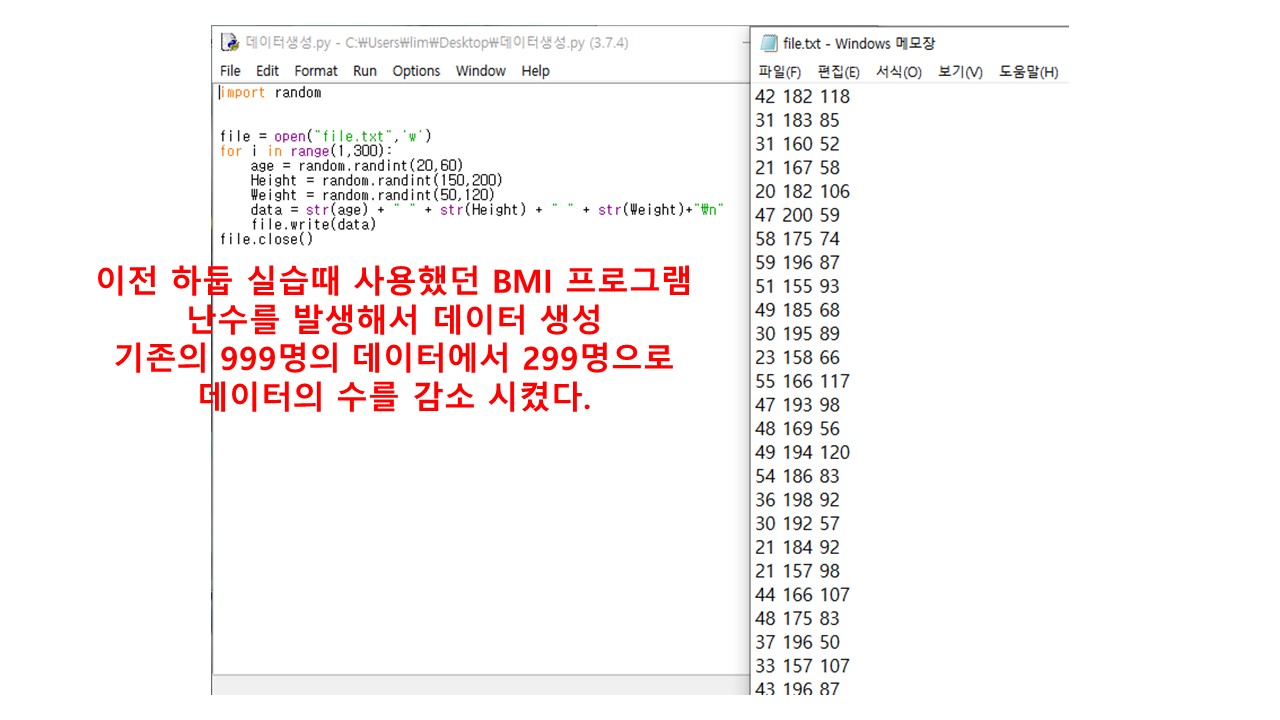Click Notepad row '37 196 50'

tap(797, 642)
